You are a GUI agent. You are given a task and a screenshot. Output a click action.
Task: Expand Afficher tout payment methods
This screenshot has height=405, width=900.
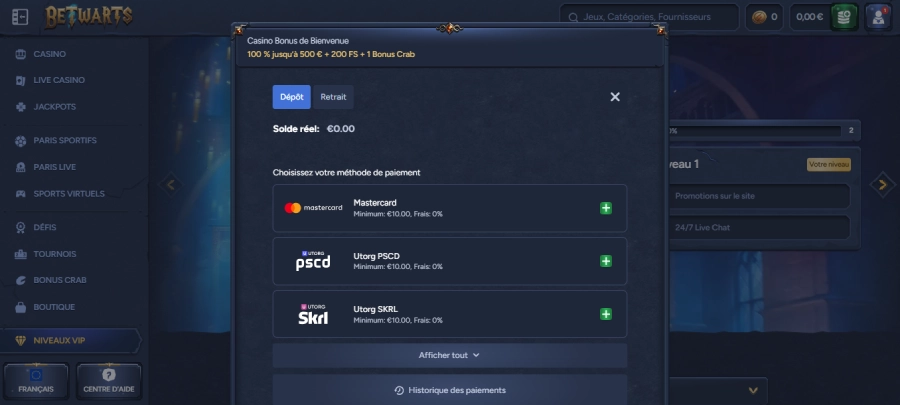449,355
